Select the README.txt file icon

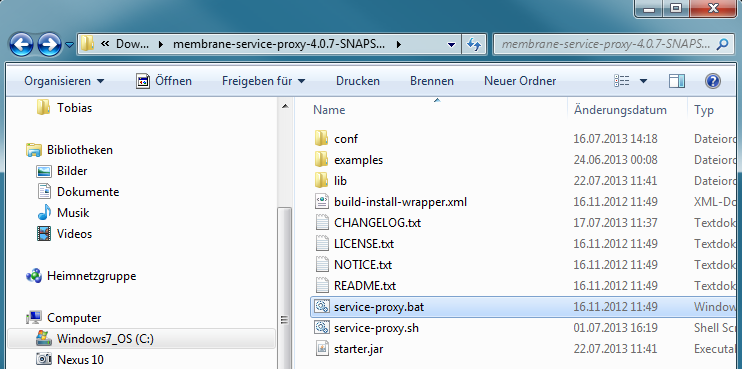(x=322, y=286)
